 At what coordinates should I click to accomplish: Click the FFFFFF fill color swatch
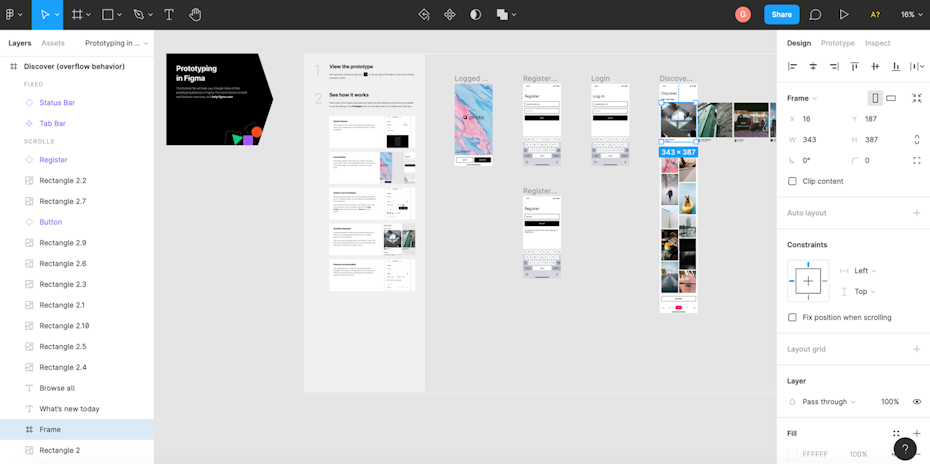(x=793, y=454)
